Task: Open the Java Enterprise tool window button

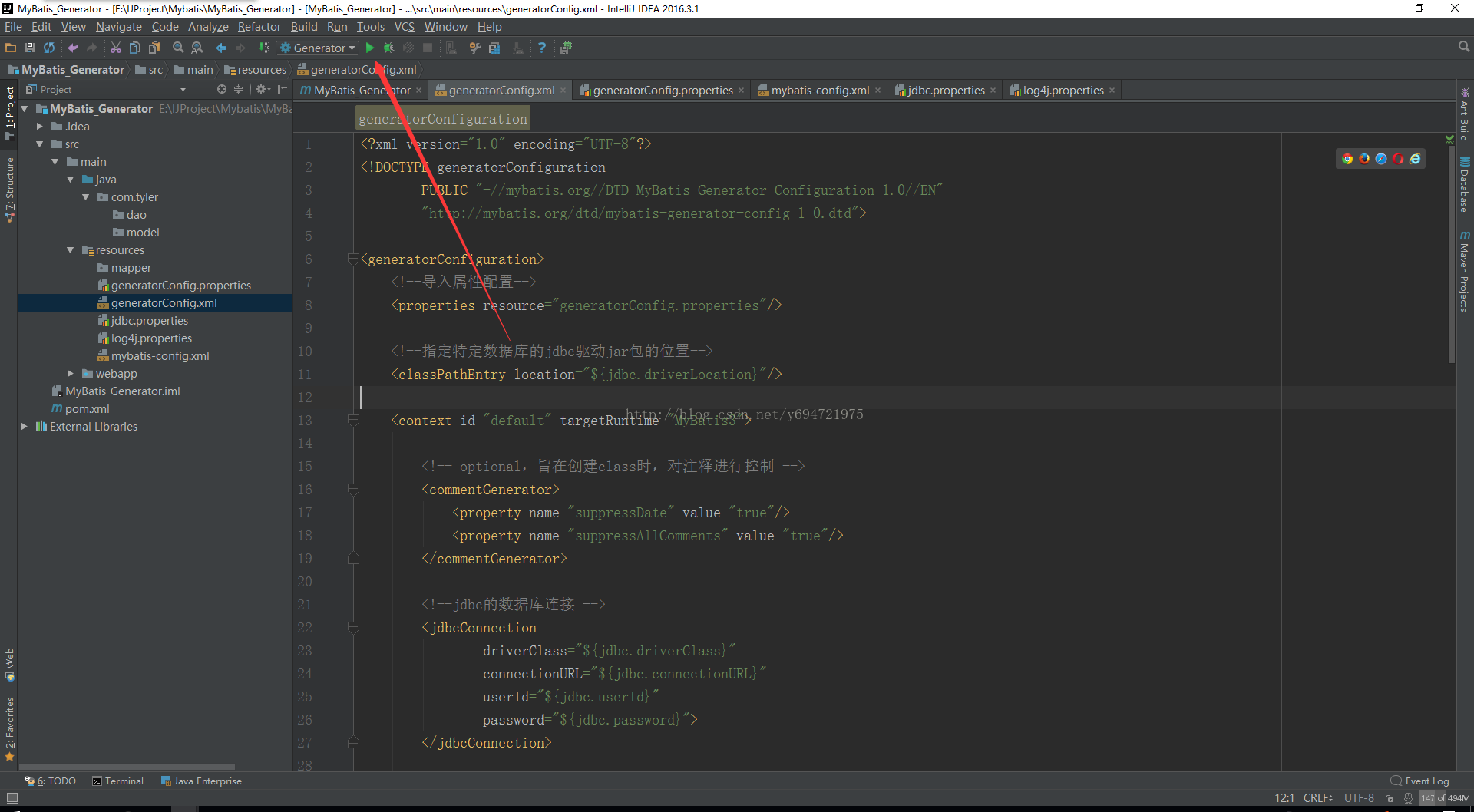Action: point(201,781)
